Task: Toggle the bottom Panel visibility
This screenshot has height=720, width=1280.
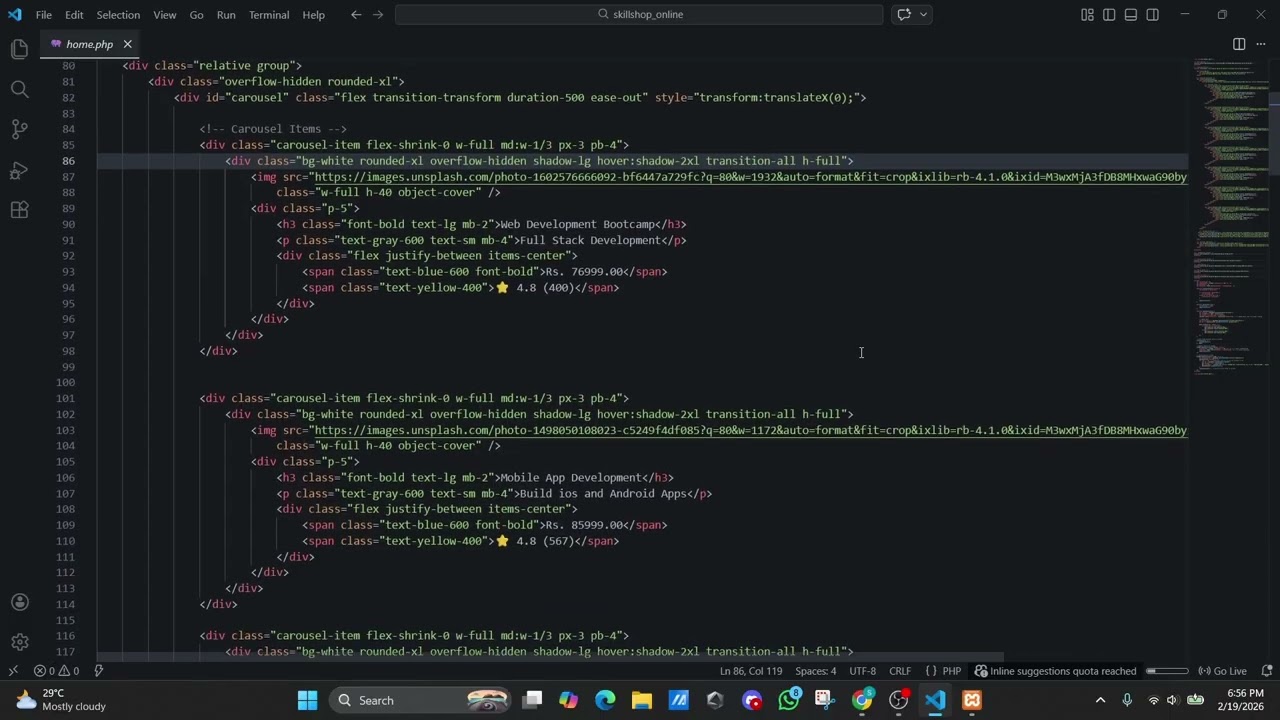Action: pos(1131,15)
